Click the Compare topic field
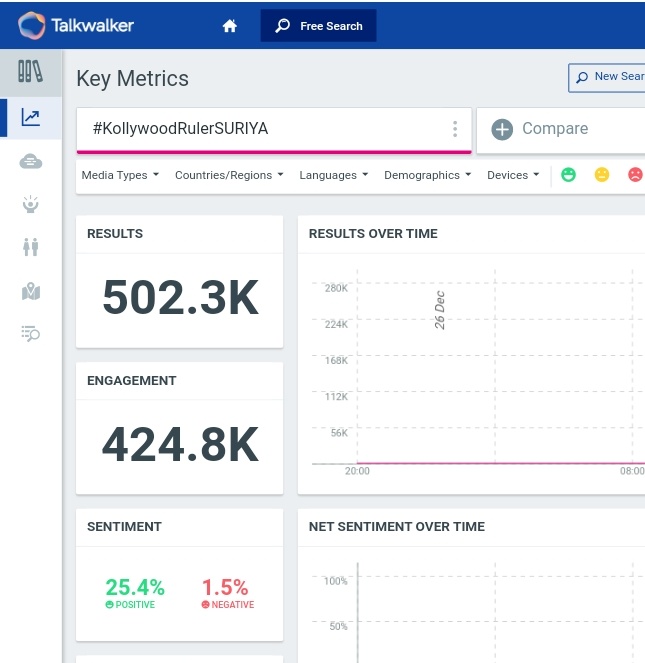Viewport: 645px width, 663px height. 561,130
